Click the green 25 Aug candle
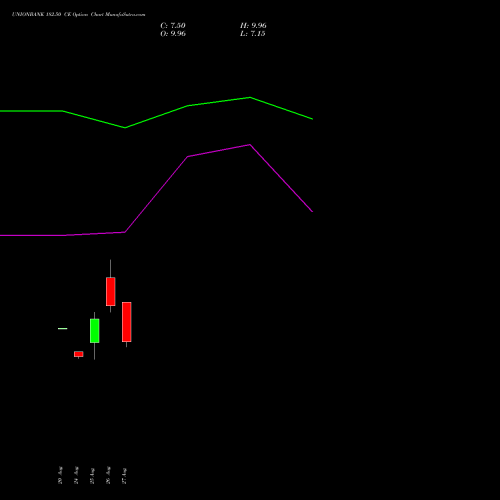The height and width of the screenshot is (500, 500). [x=95, y=331]
